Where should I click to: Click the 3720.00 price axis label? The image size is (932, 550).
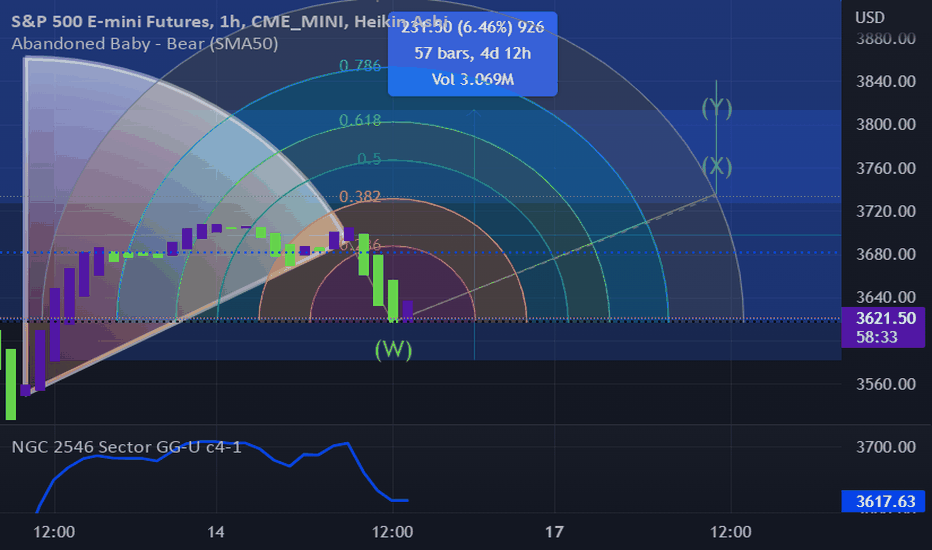coord(886,210)
